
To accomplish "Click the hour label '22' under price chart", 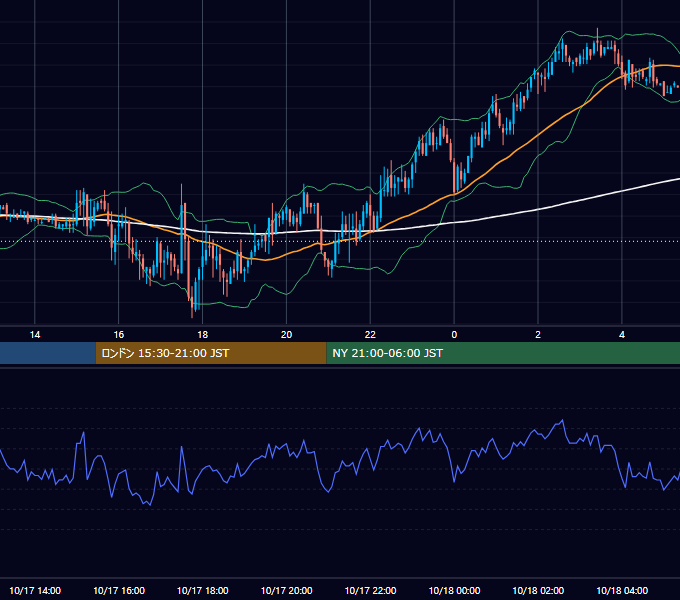I will coord(370,335).
